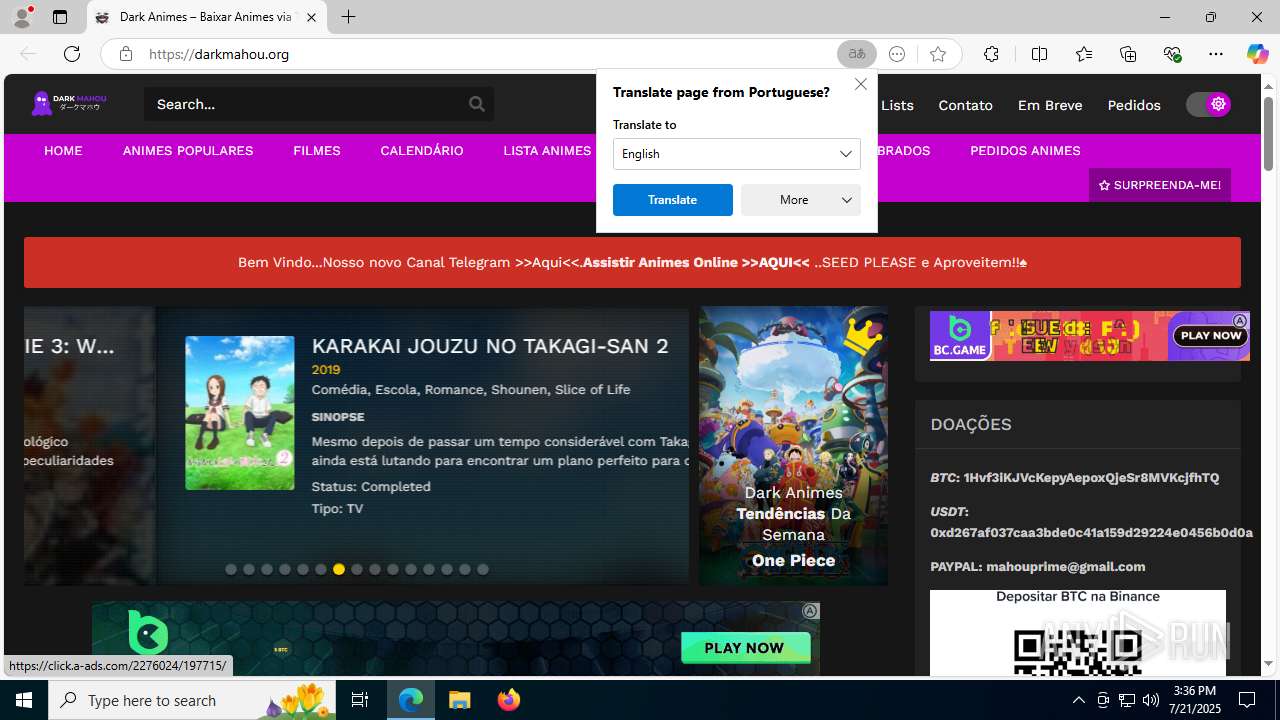Open the browser profile icon
Image resolution: width=1280 pixels, height=720 pixels.
[22, 17]
